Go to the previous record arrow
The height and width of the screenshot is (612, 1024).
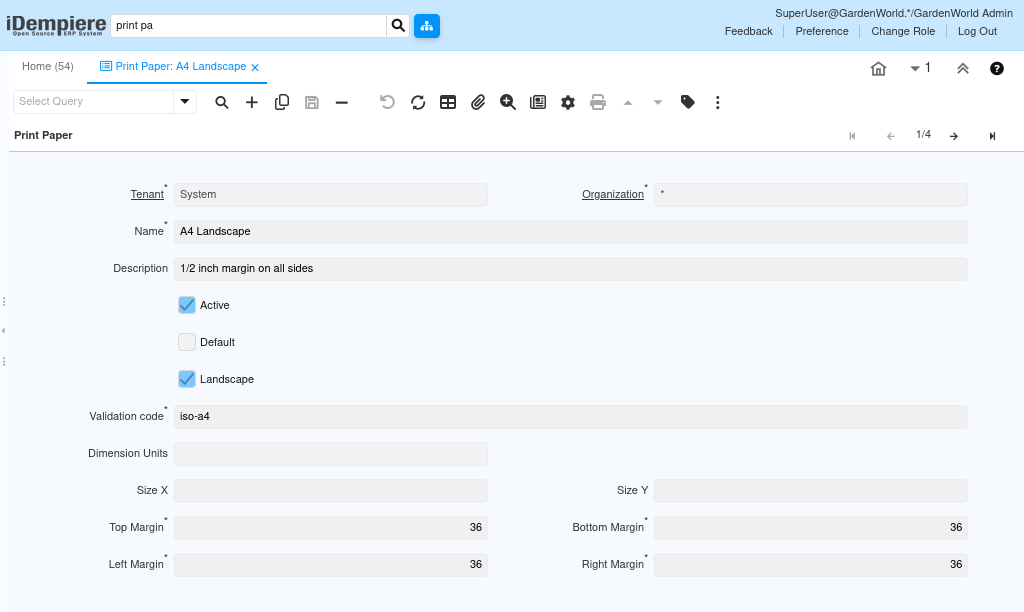coord(891,136)
